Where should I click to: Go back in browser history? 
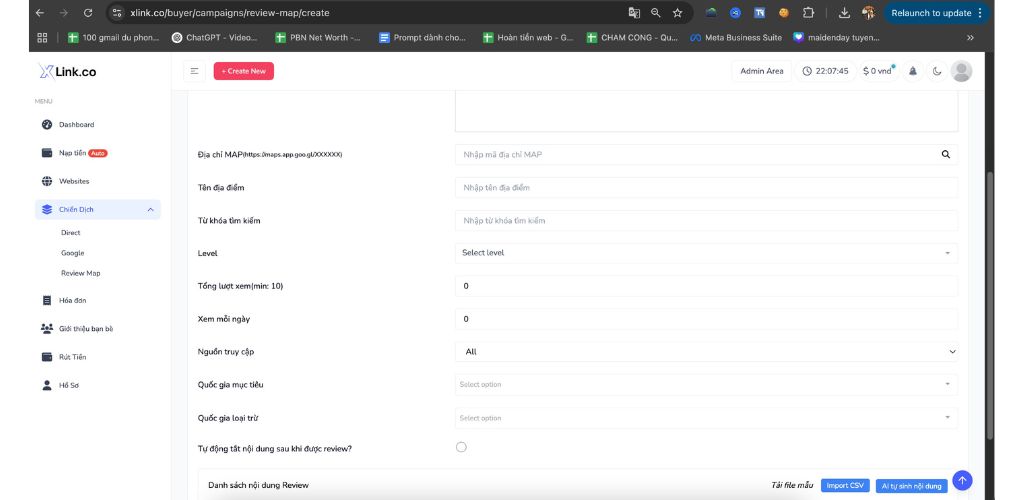tap(40, 12)
